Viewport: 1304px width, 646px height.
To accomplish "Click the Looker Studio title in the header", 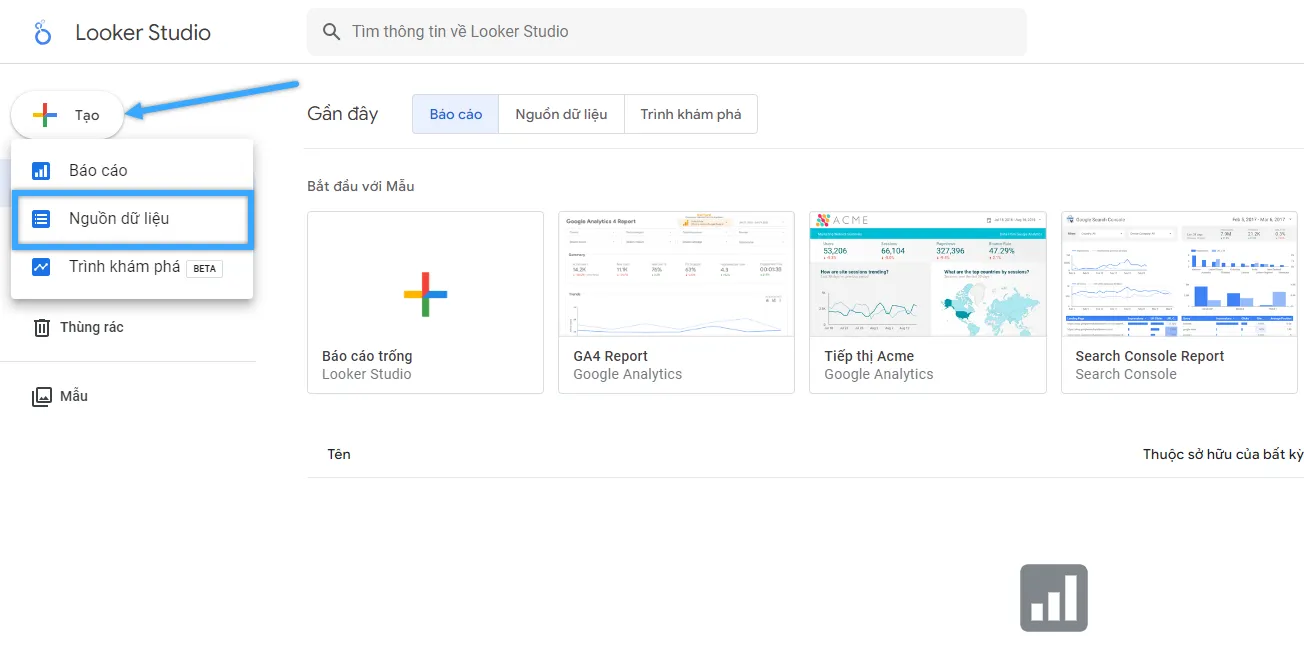I will [x=143, y=32].
